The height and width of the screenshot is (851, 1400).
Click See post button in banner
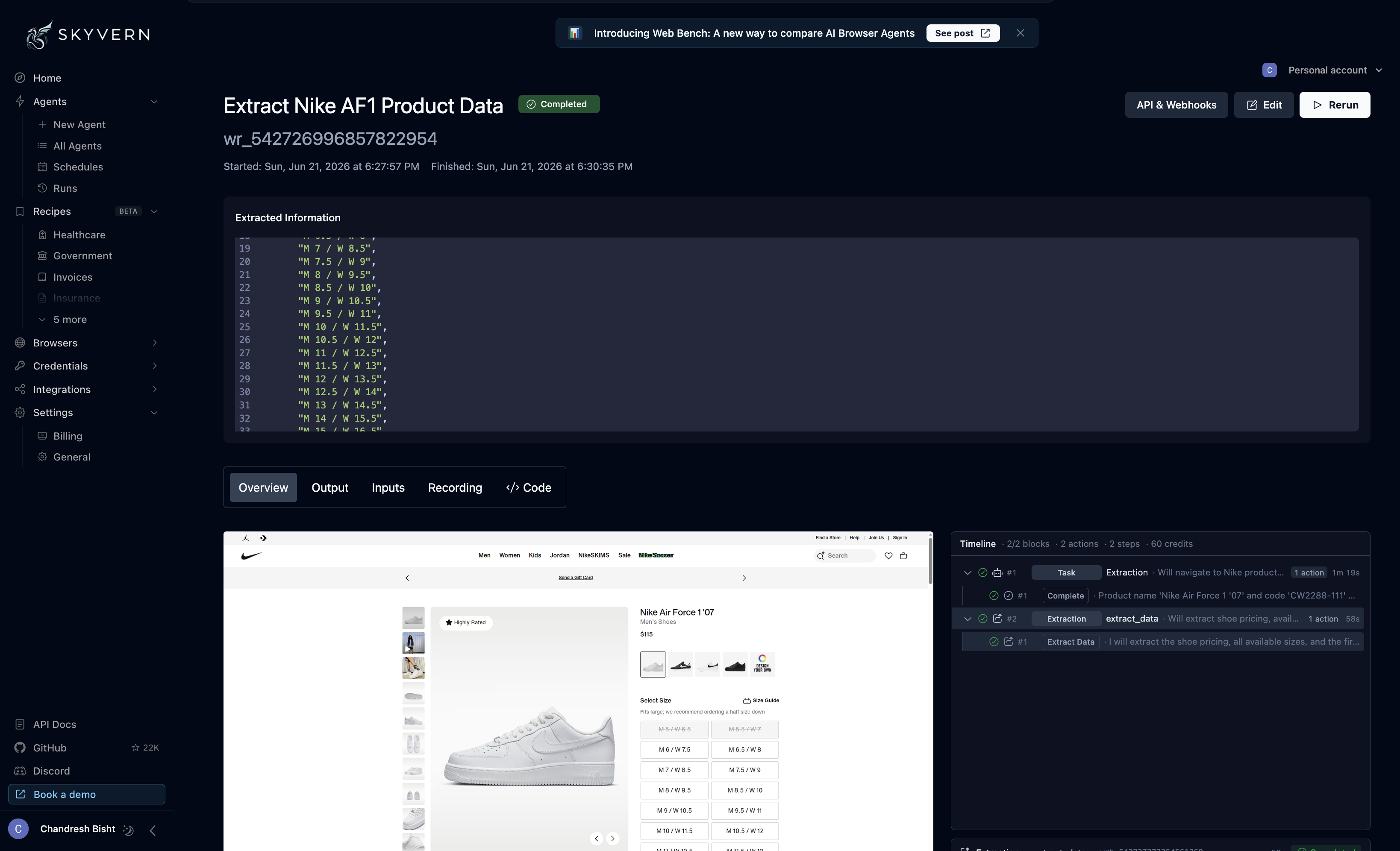(x=962, y=33)
